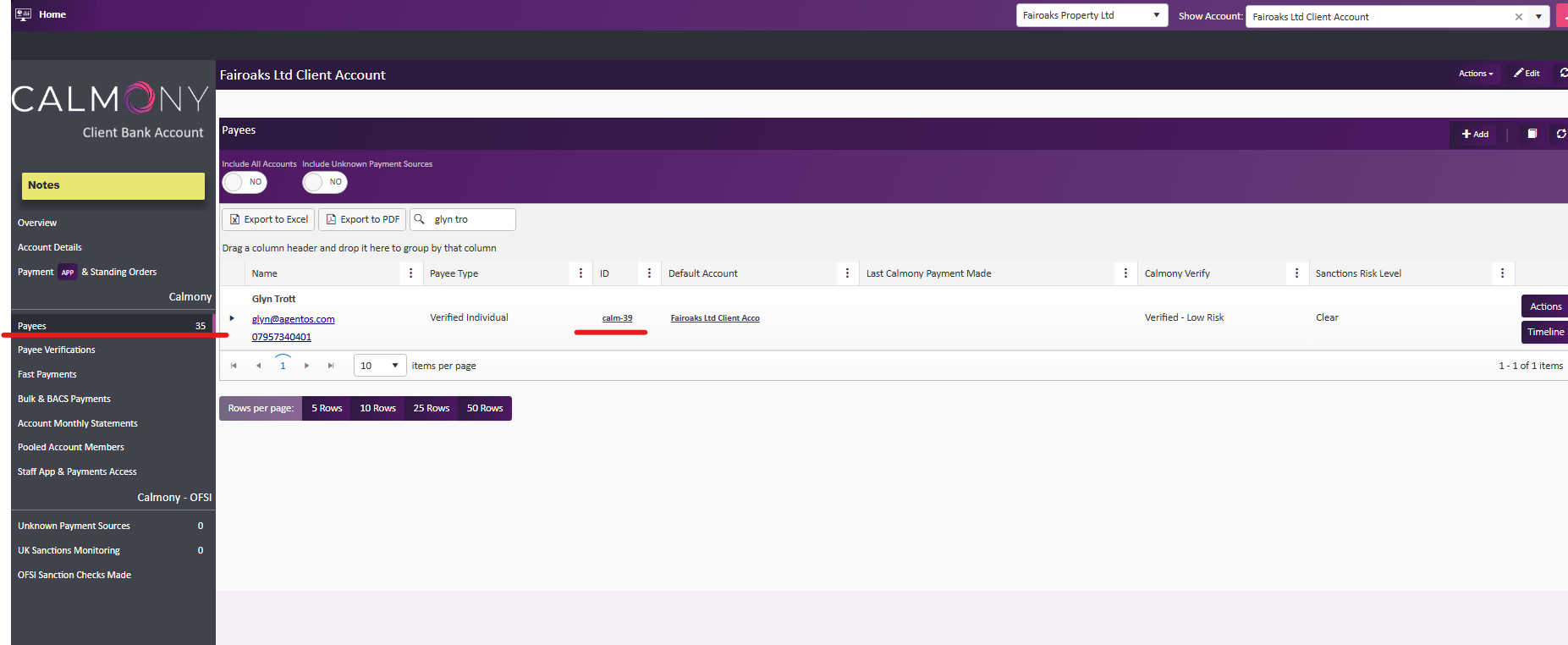Viewport: 1568px width, 645px height.
Task: Clear the Show Account selection with X
Action: tap(1519, 17)
